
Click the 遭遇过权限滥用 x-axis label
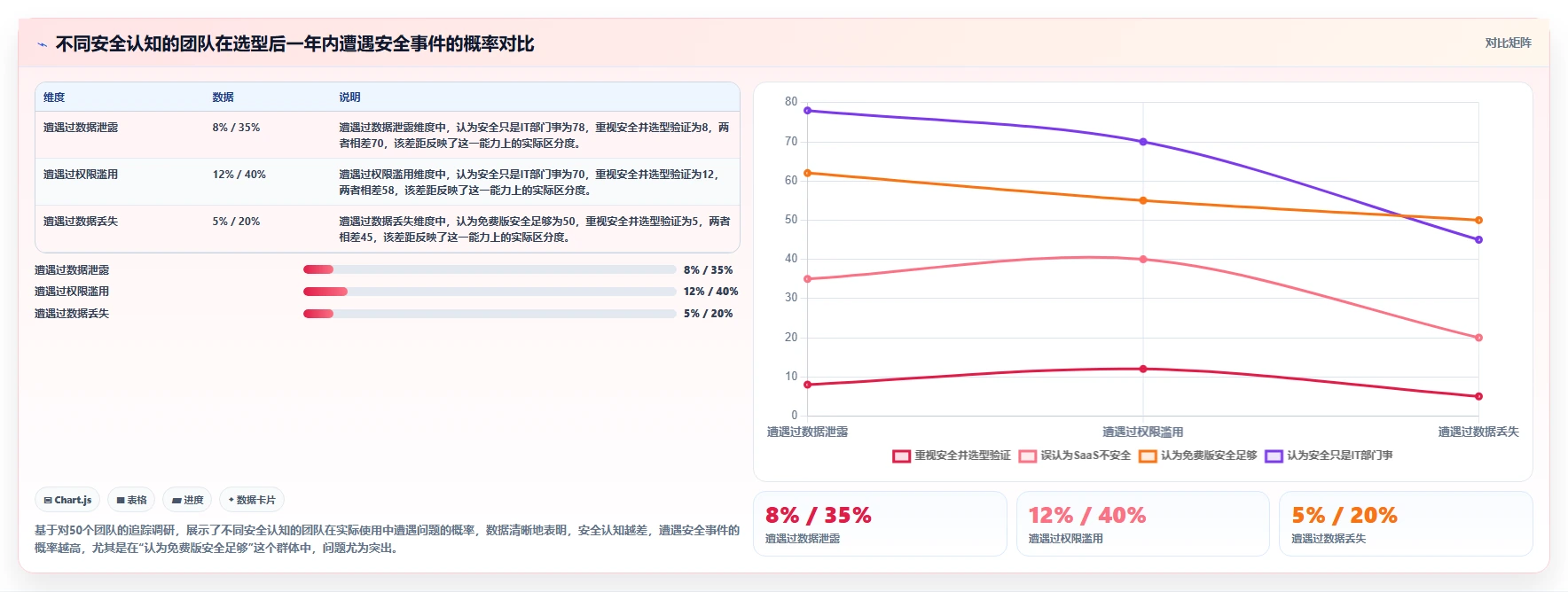click(x=1143, y=432)
